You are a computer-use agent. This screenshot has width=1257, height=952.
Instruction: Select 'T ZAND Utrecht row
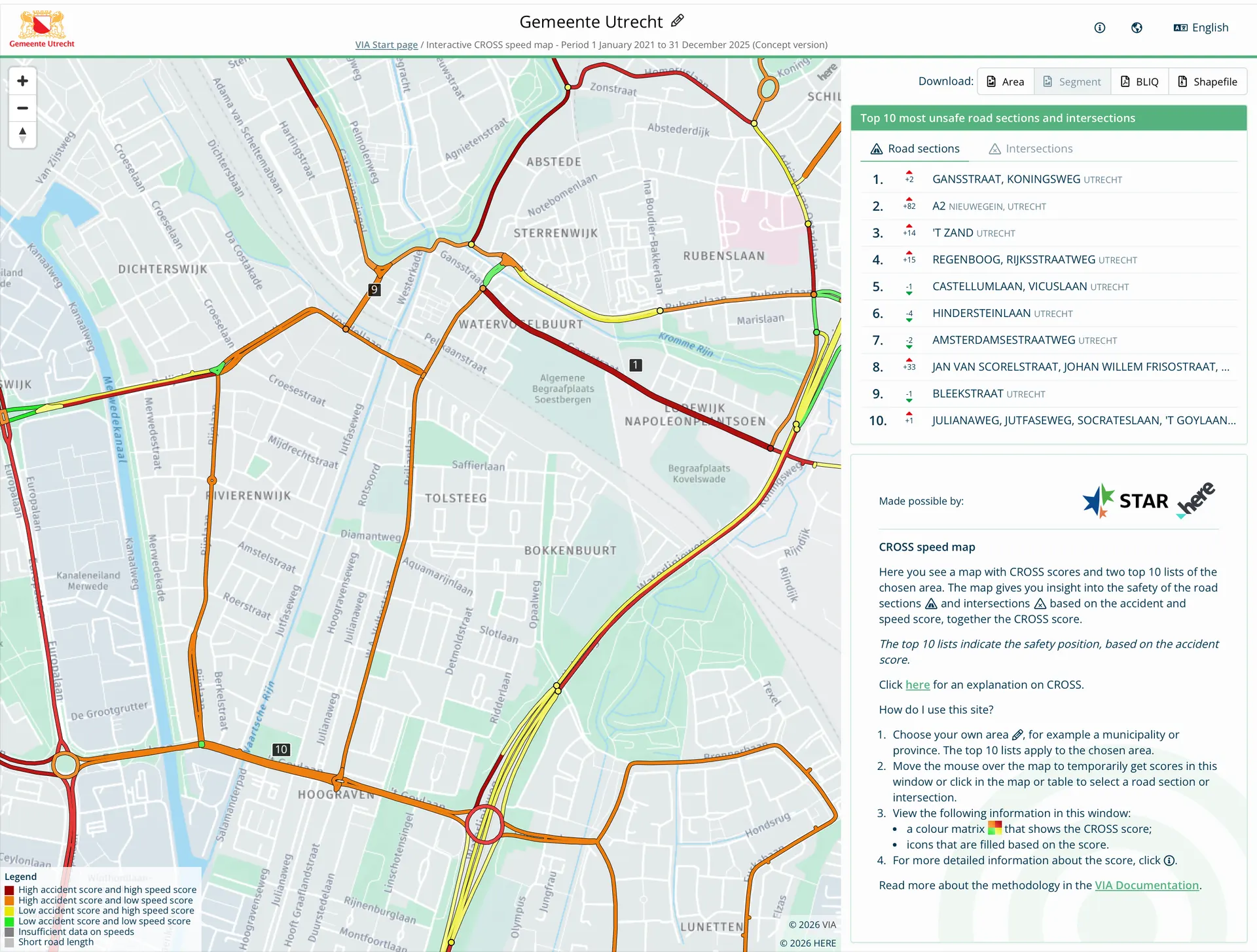(1049, 233)
